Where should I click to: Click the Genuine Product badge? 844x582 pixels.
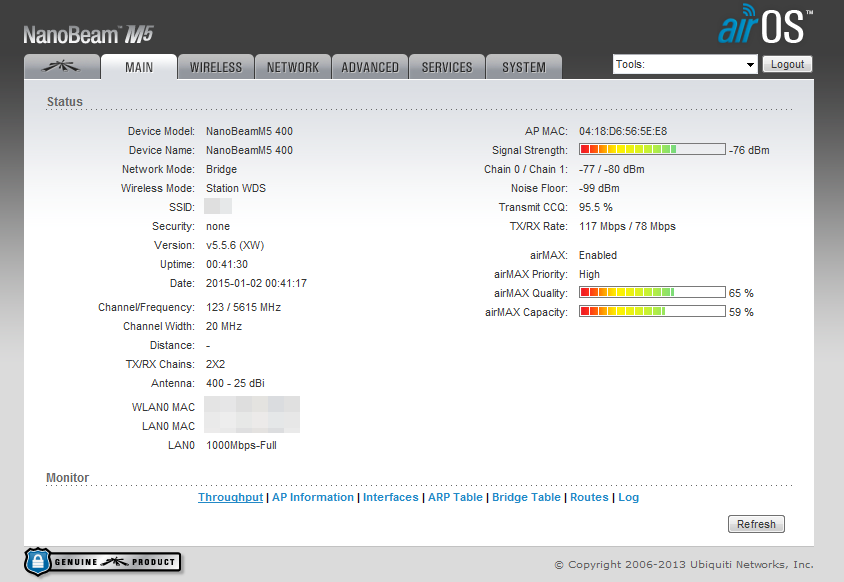[x=102, y=562]
